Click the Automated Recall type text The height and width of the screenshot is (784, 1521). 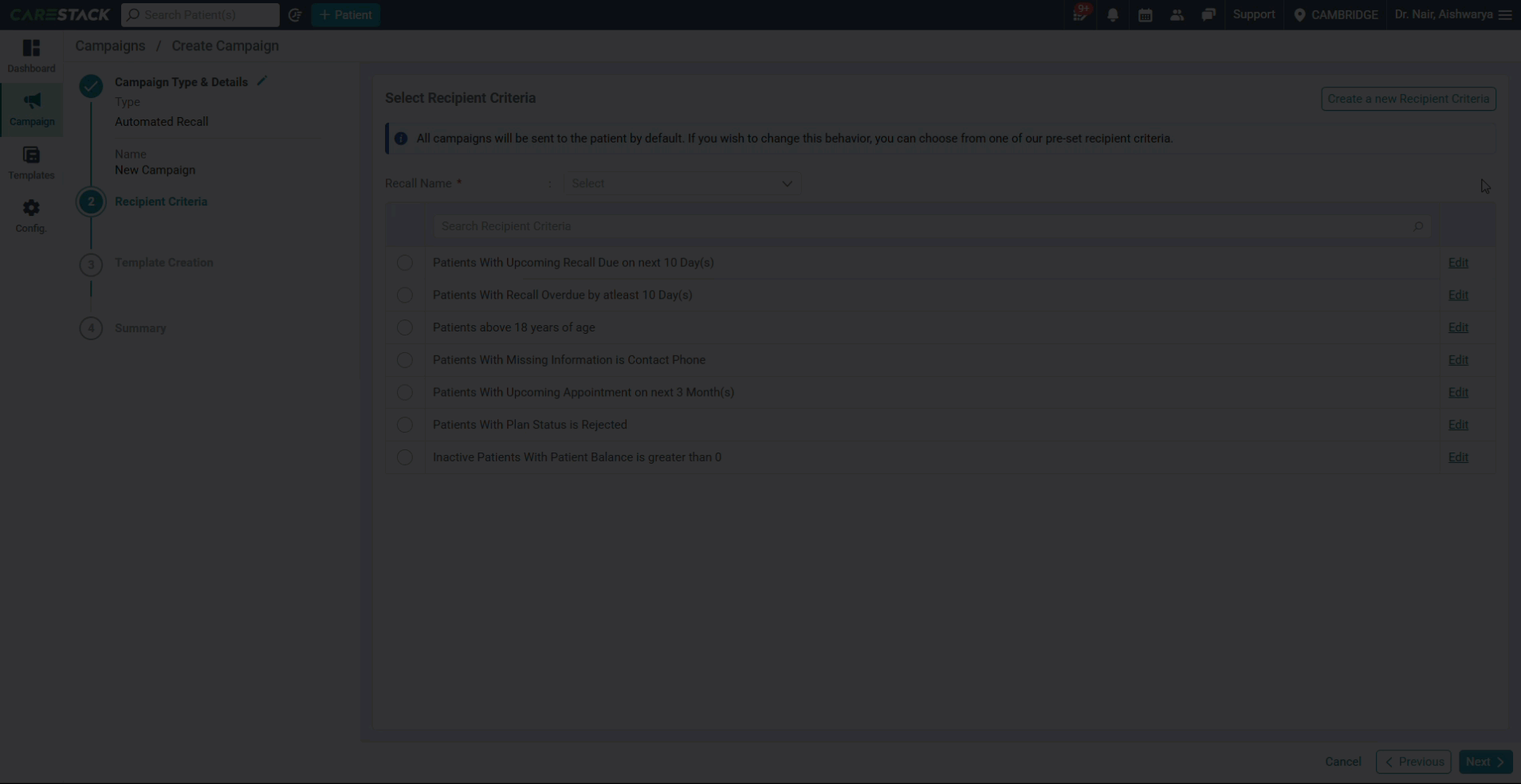161,122
